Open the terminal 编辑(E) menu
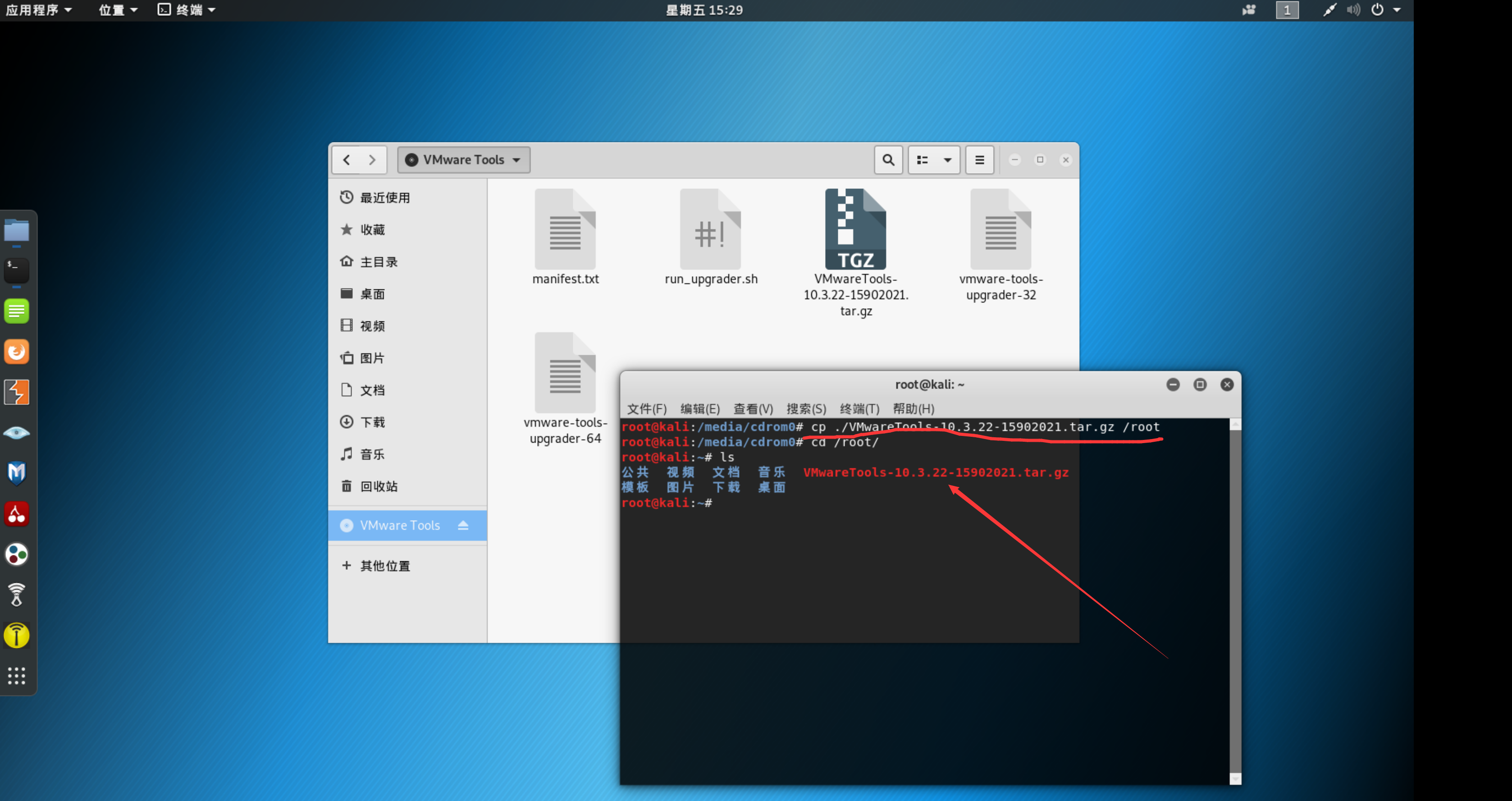 pos(699,409)
